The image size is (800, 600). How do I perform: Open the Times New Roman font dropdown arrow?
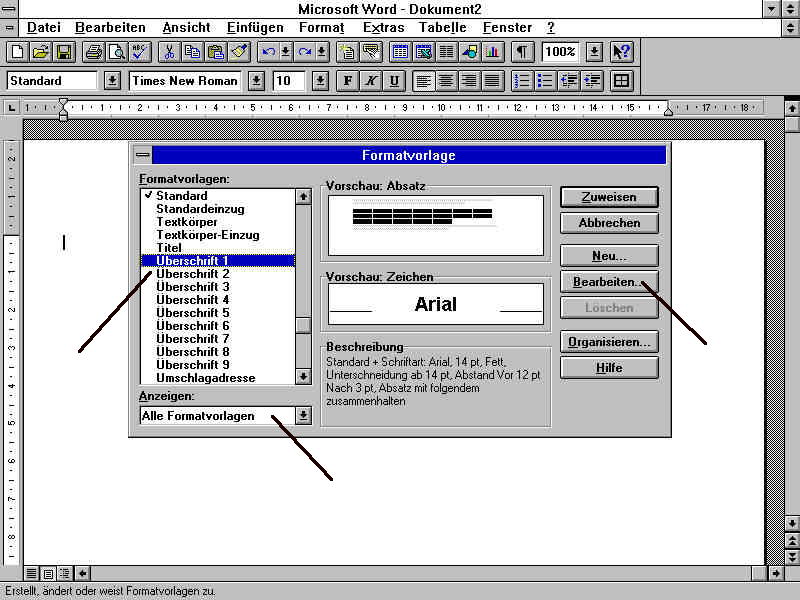(257, 81)
